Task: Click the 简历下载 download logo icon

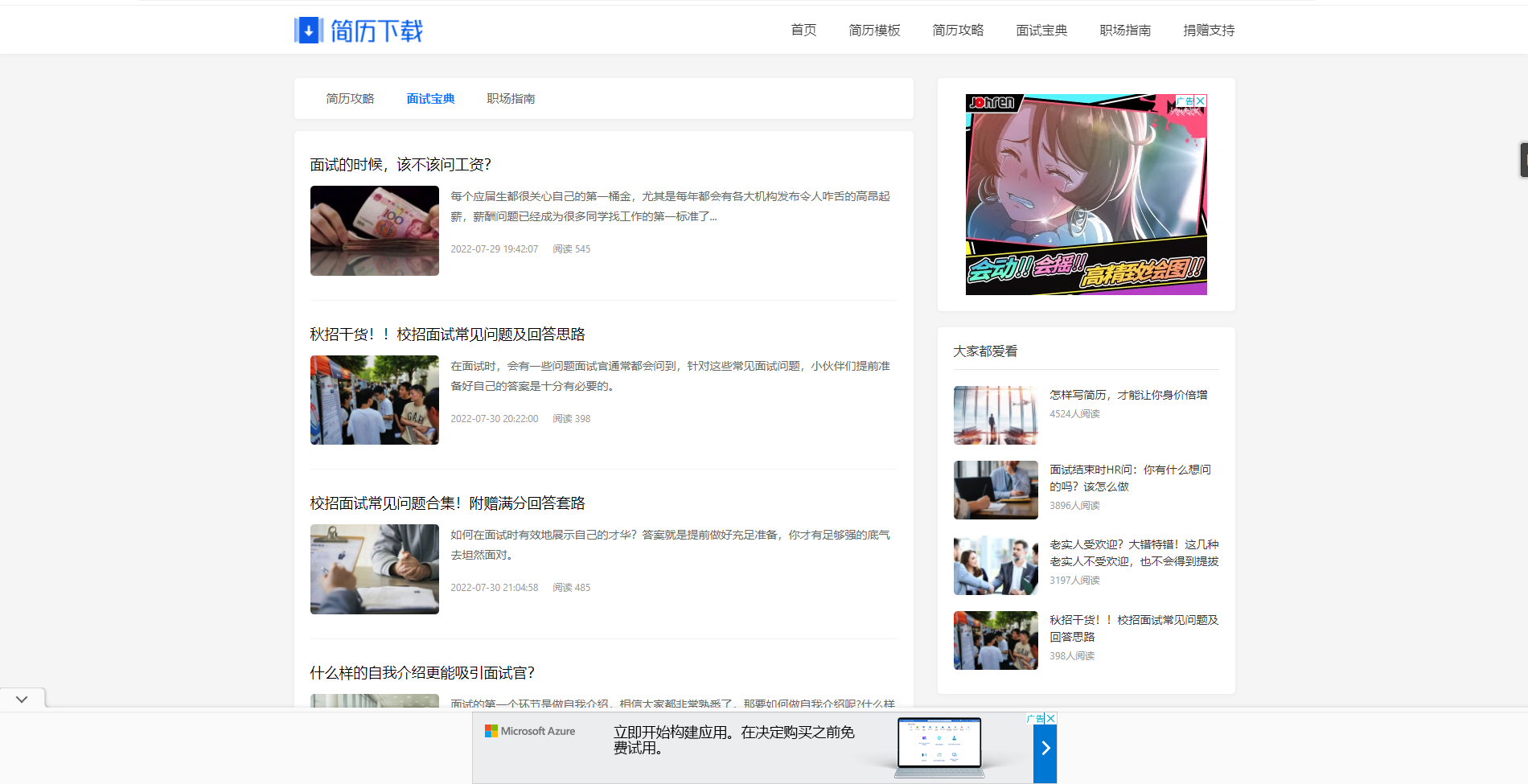Action: pos(308,30)
